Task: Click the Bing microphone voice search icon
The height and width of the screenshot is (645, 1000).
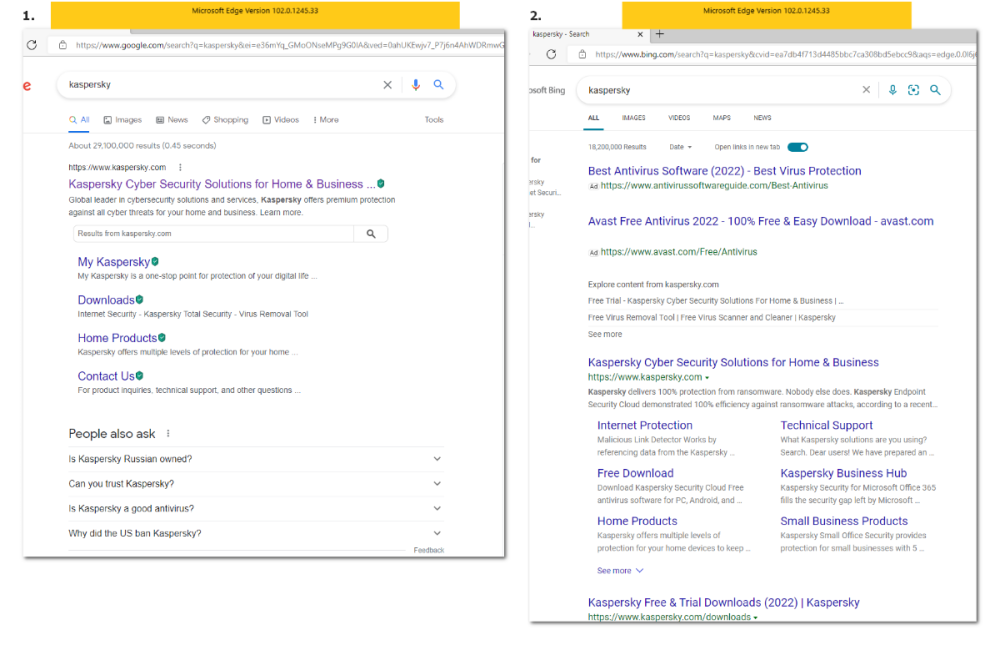Action: click(x=892, y=90)
